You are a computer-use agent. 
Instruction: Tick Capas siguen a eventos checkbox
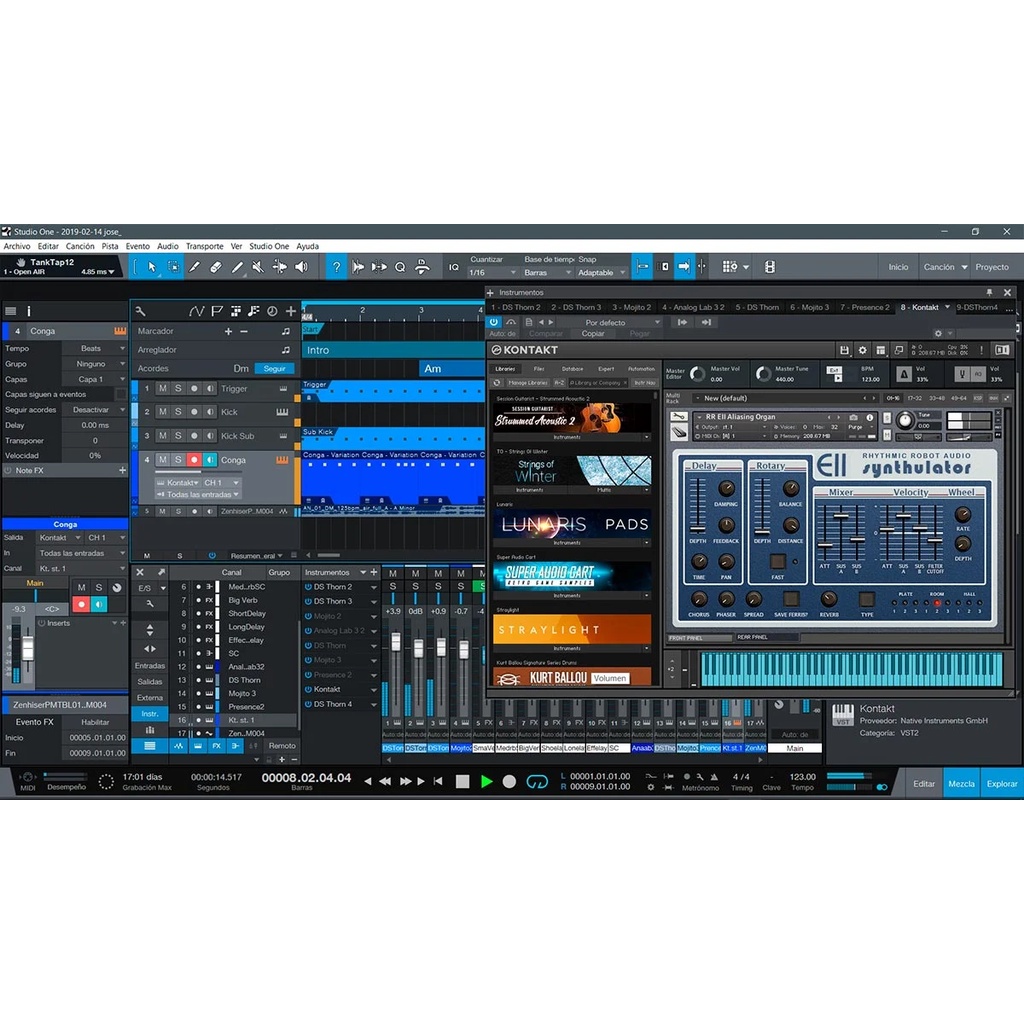tap(121, 394)
